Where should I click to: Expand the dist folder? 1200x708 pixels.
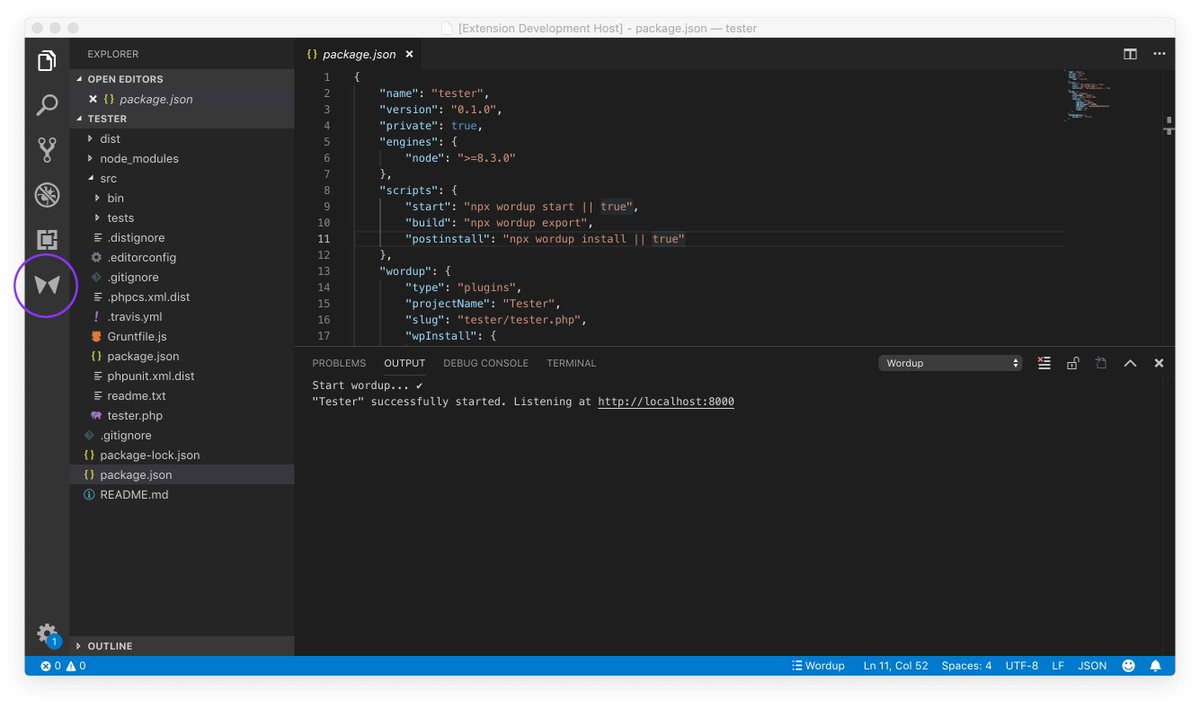tap(110, 138)
